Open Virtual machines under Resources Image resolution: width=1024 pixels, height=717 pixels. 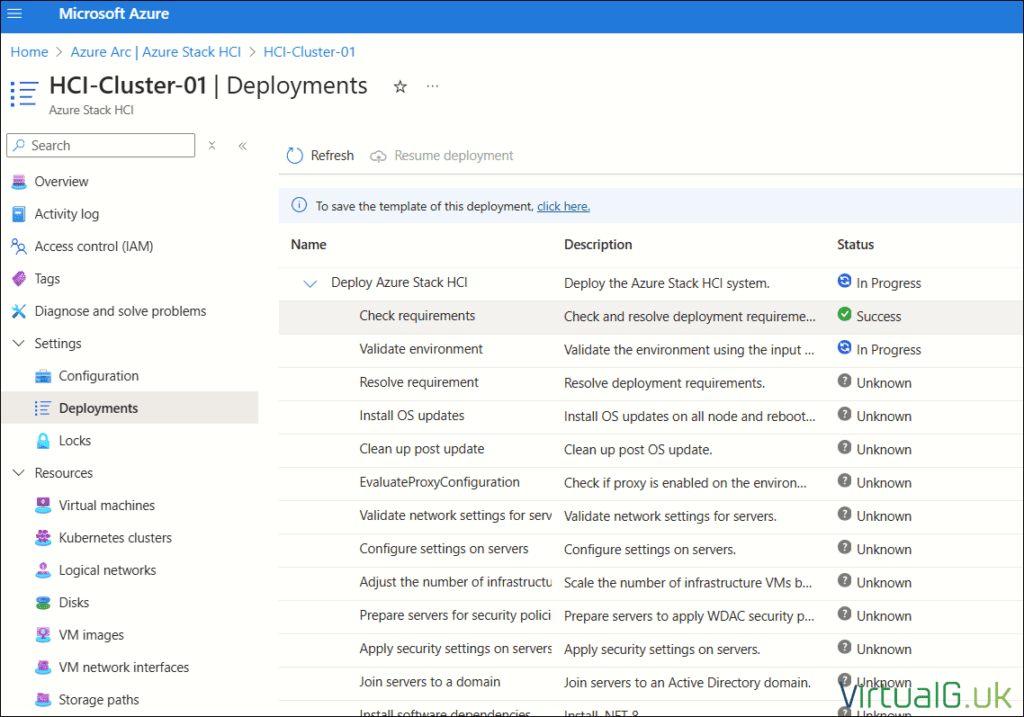(x=107, y=505)
